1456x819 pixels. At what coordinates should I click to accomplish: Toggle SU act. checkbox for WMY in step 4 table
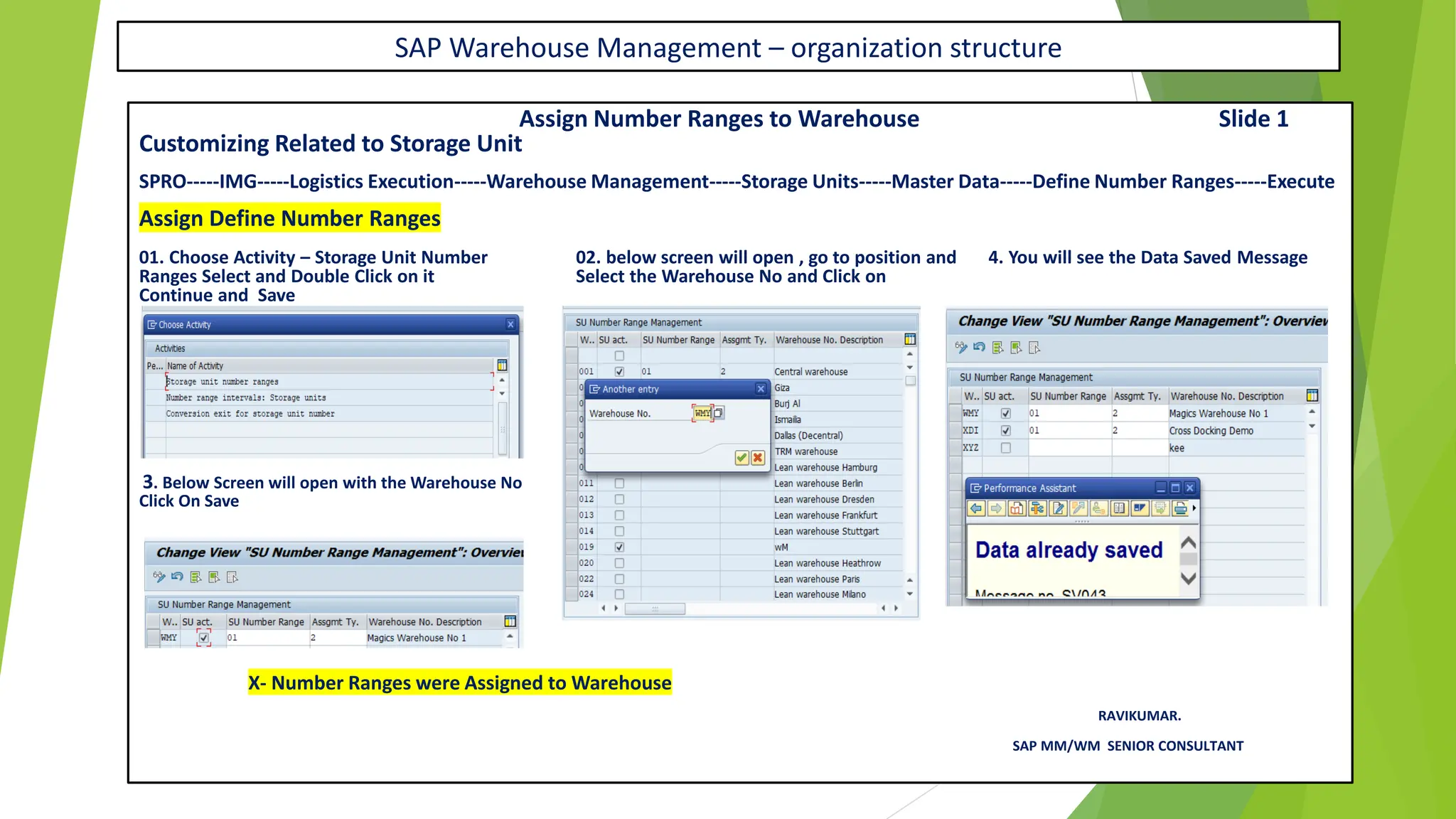(1005, 413)
